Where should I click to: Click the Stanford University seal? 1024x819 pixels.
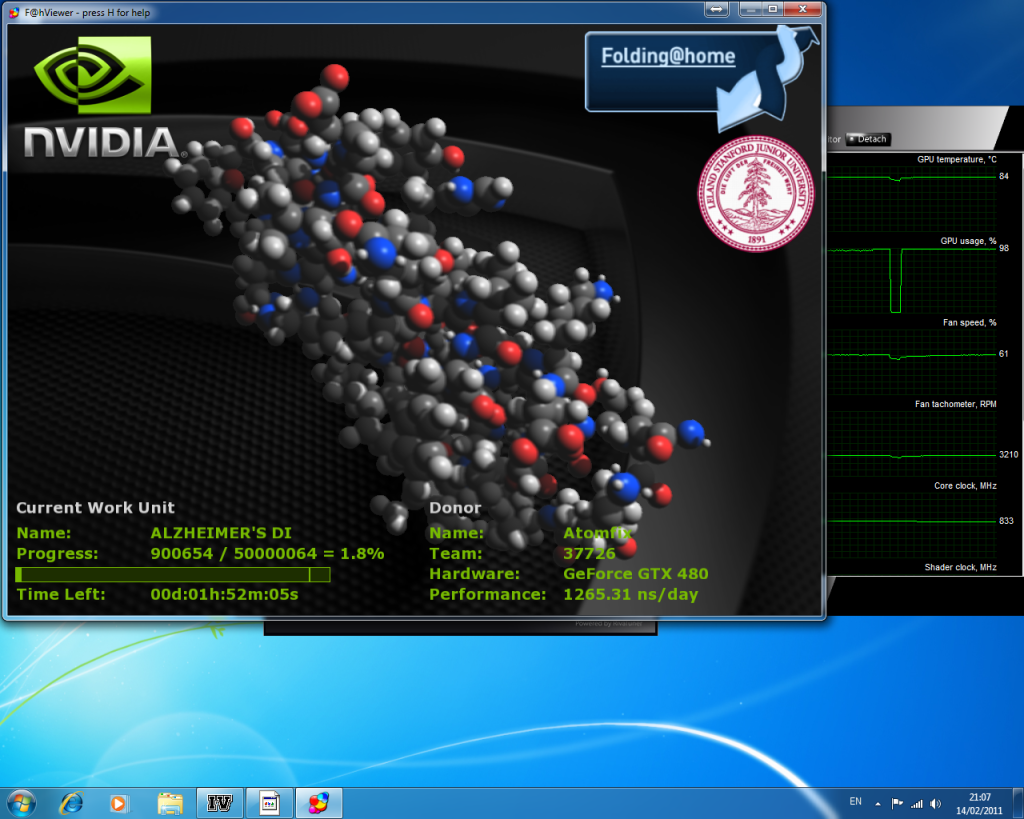(x=756, y=193)
